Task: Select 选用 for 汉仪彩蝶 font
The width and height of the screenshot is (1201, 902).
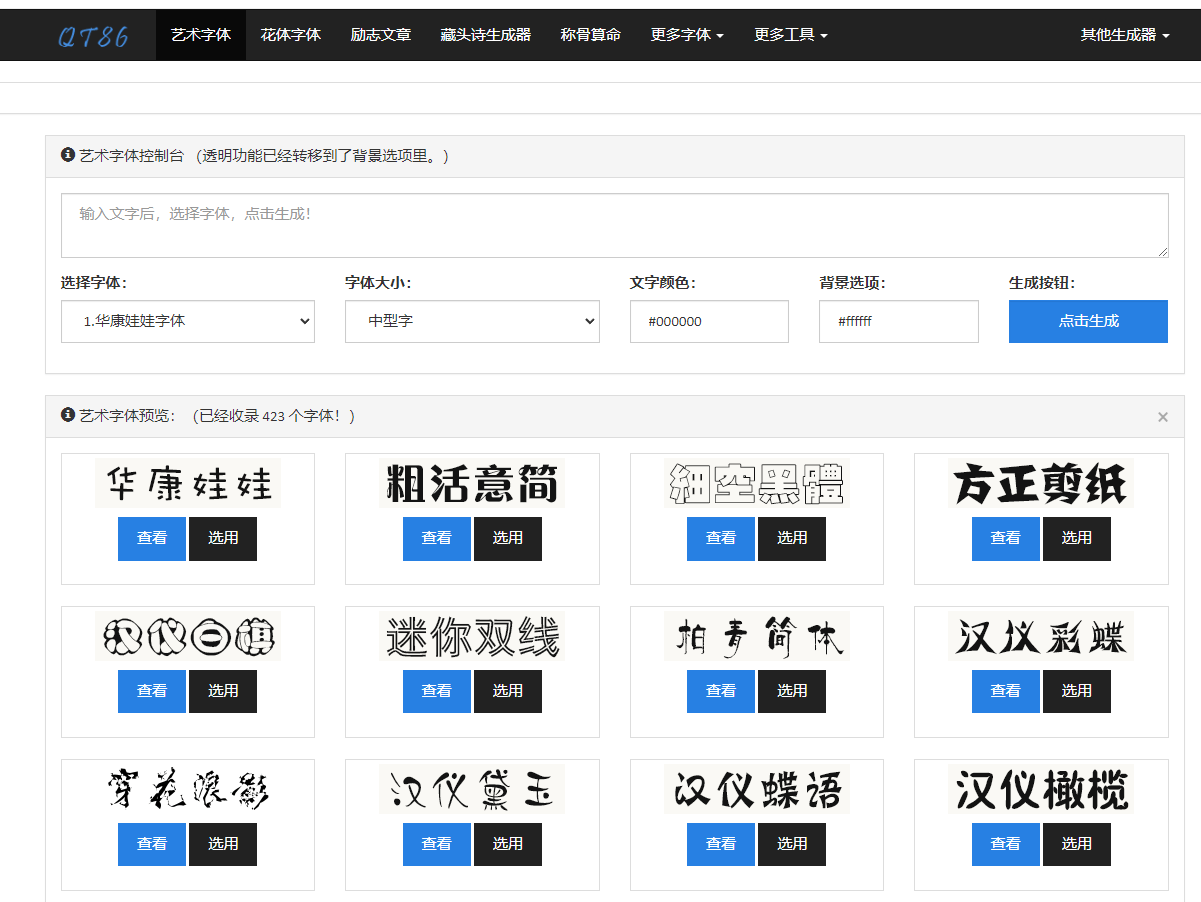Action: click(1076, 691)
